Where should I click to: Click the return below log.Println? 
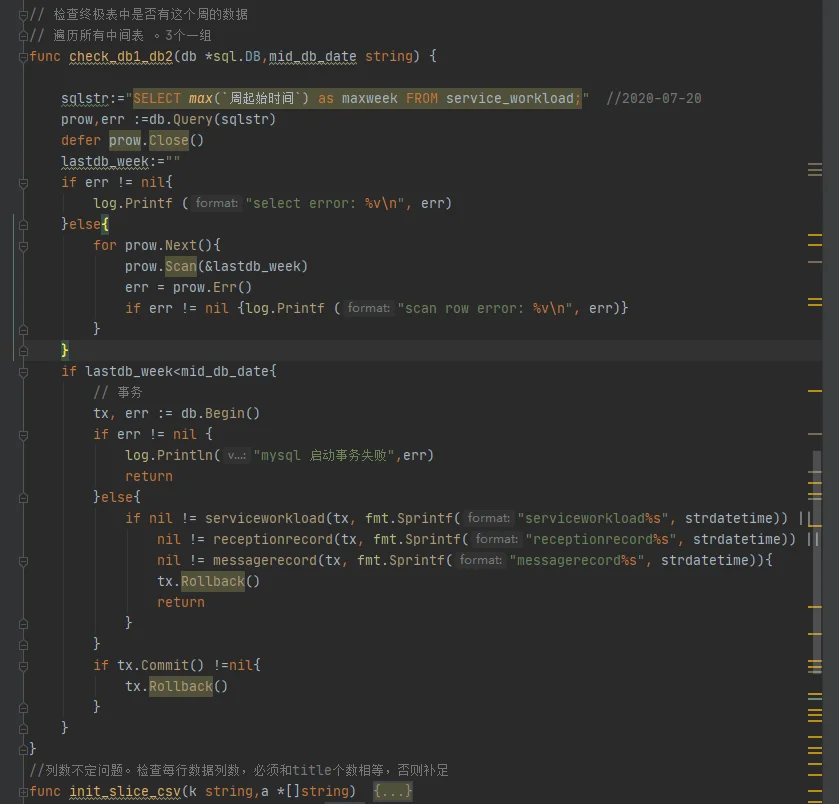pos(149,477)
